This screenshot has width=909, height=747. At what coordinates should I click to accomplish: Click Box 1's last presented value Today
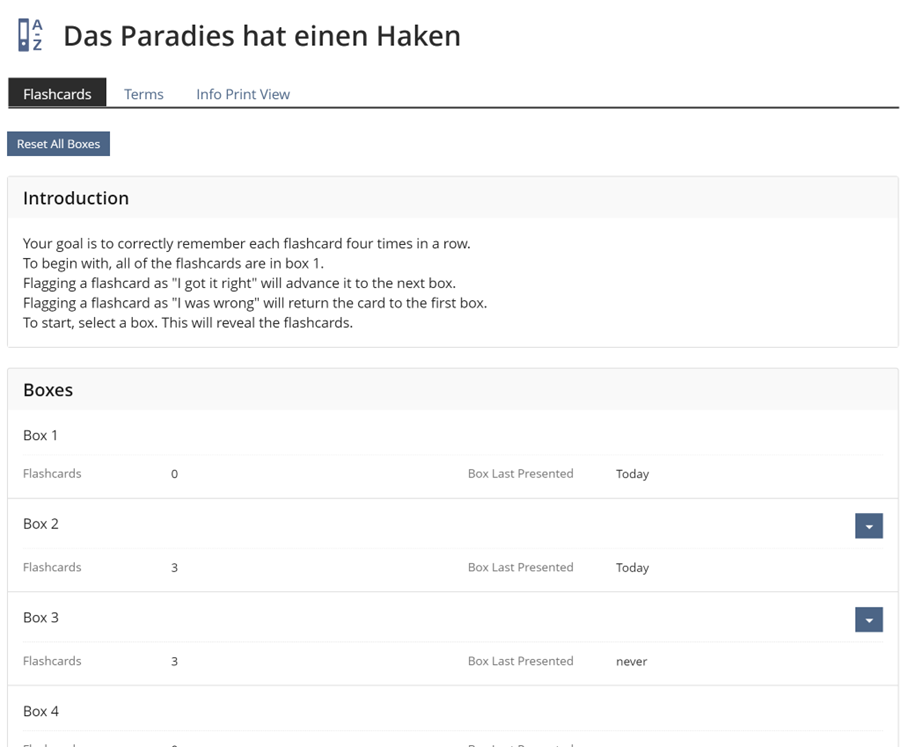[632, 474]
